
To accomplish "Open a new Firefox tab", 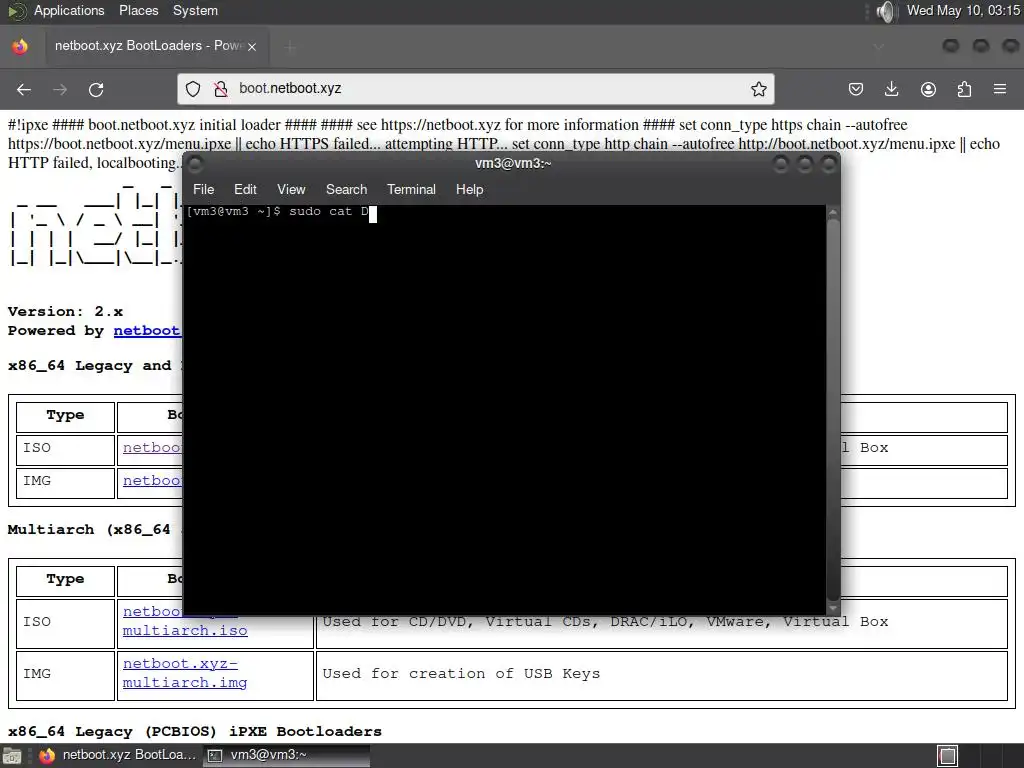I will tap(290, 46).
